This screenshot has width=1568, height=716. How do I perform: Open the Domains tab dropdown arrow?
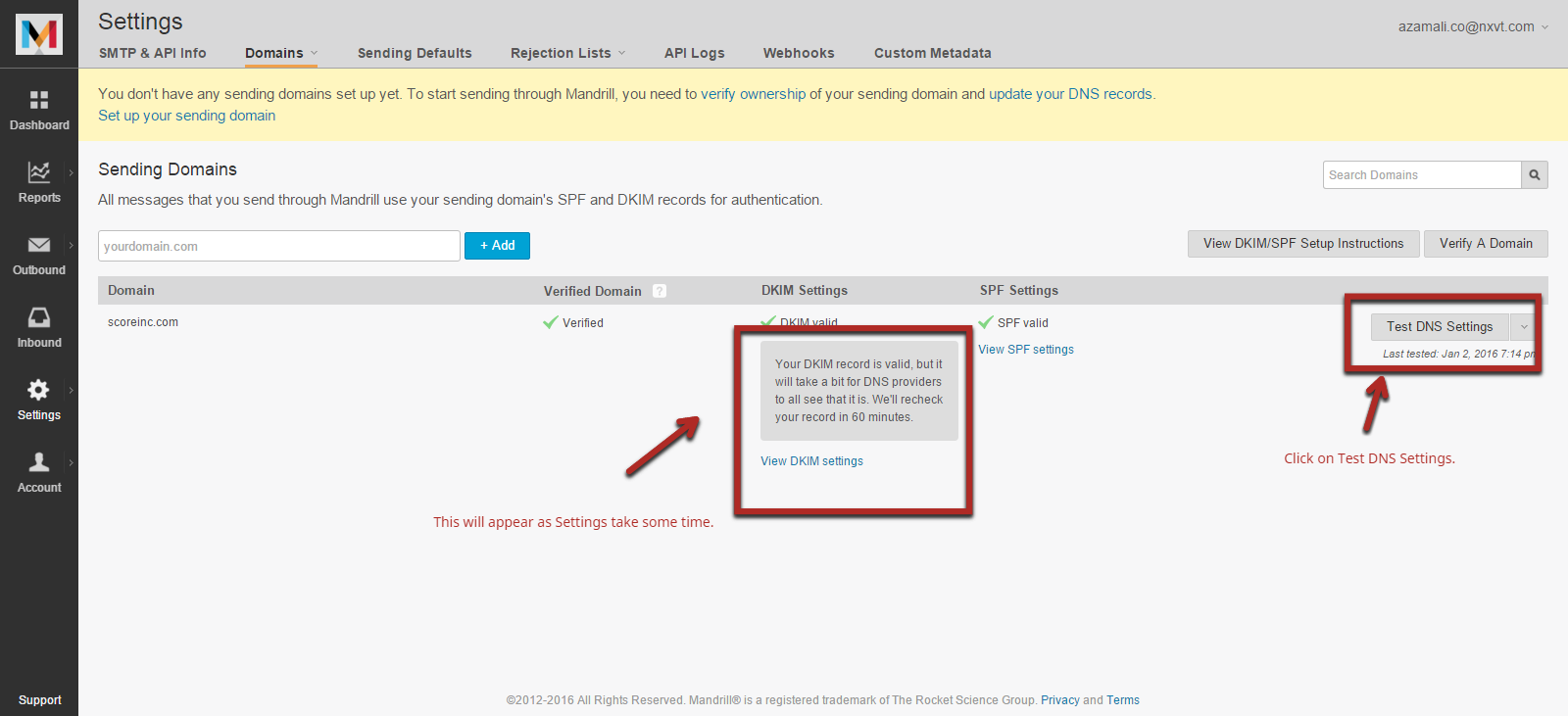[x=314, y=53]
